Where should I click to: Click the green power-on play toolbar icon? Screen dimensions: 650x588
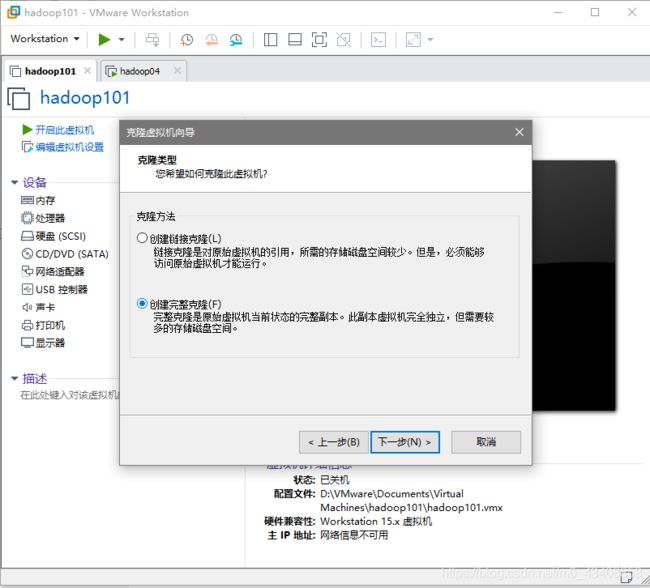tap(104, 39)
